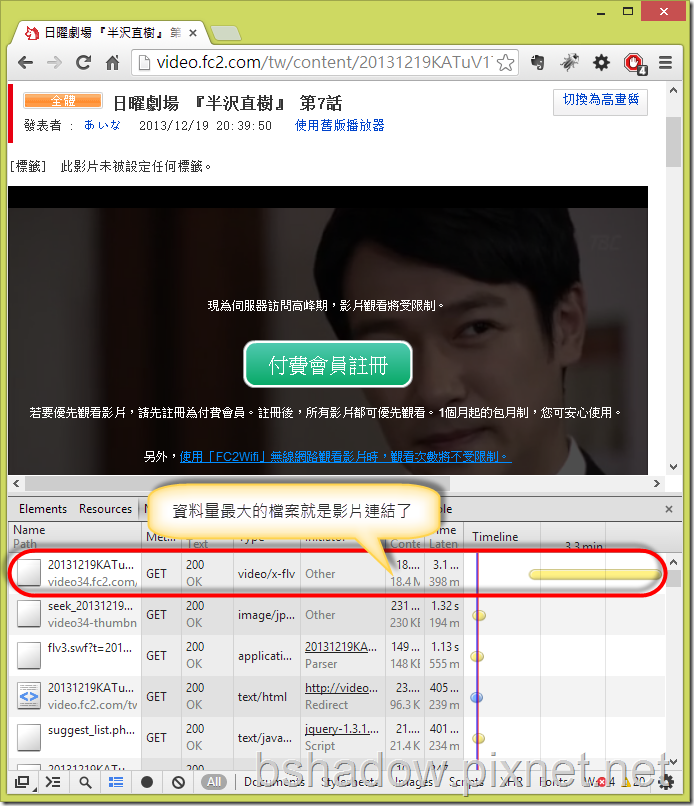The width and height of the screenshot is (694, 806).
Task: Close the DevTools panel
Action: 669,509
